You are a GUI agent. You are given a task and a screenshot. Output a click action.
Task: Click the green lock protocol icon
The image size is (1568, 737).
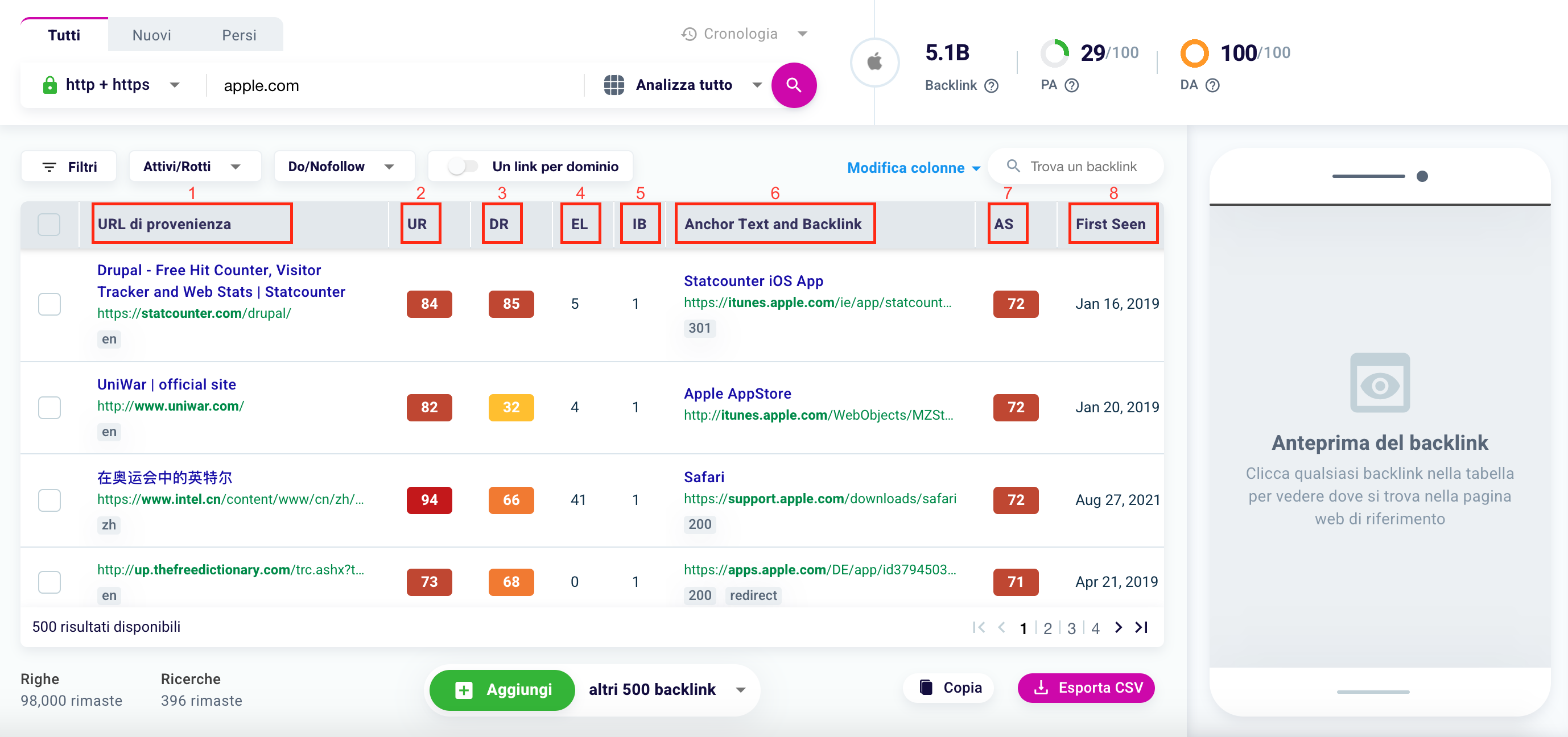pyautogui.click(x=50, y=85)
